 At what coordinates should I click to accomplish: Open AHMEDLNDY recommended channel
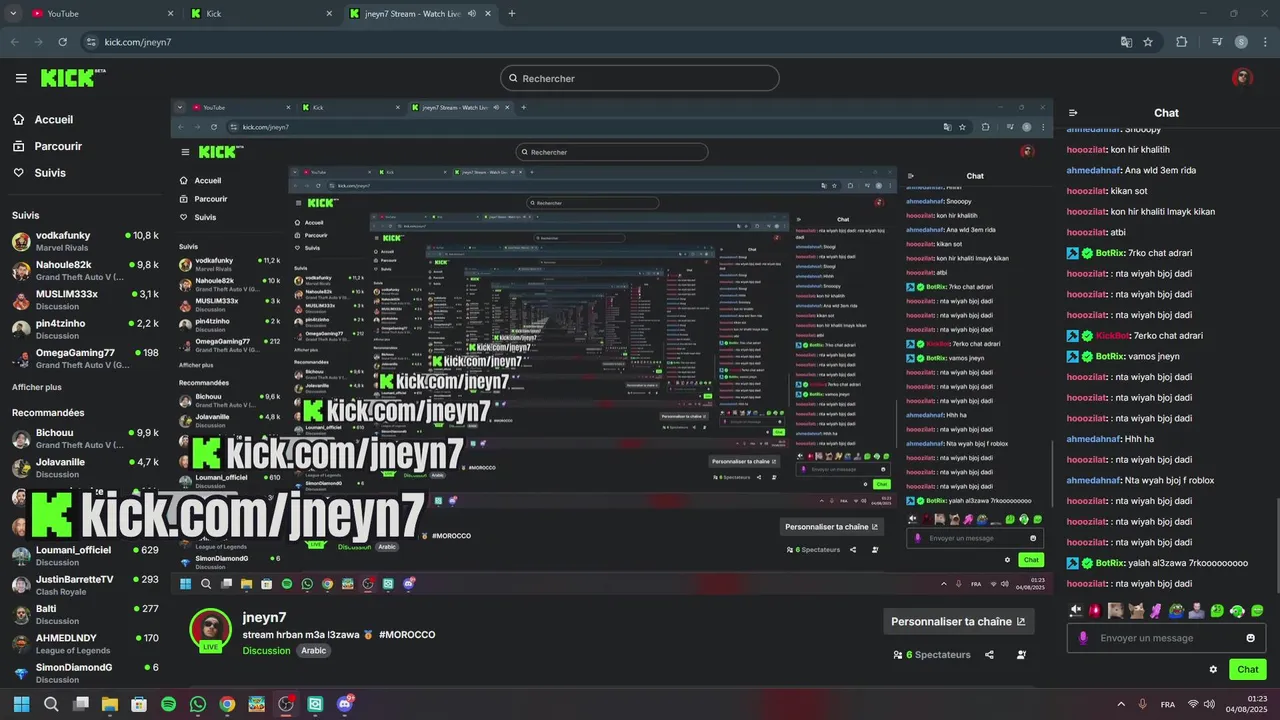(85, 643)
